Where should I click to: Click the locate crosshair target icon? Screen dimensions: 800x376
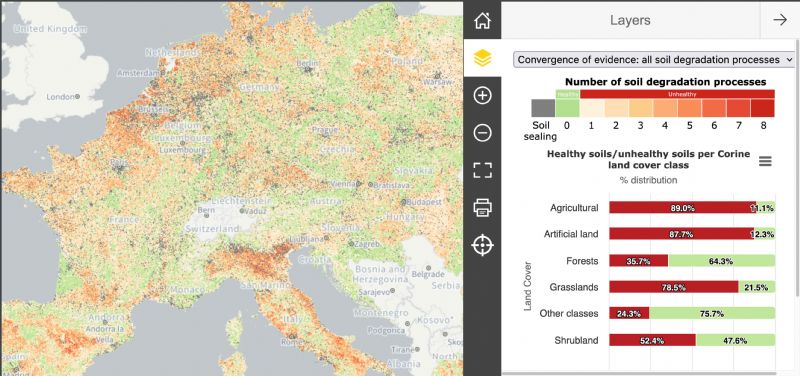click(482, 245)
